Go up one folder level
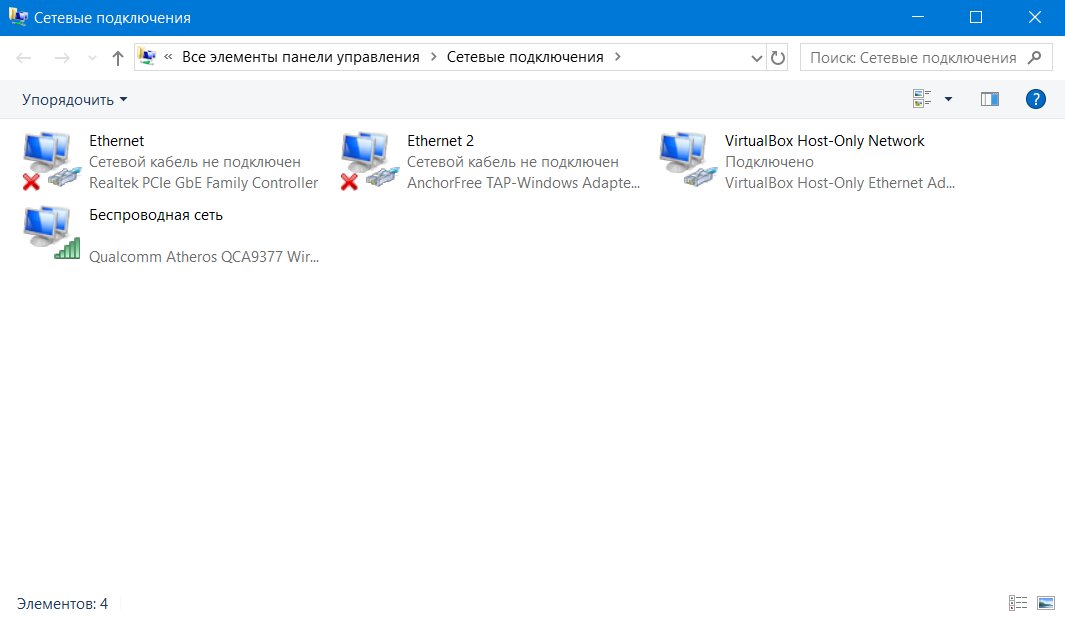The width and height of the screenshot is (1065, 618). click(x=118, y=58)
